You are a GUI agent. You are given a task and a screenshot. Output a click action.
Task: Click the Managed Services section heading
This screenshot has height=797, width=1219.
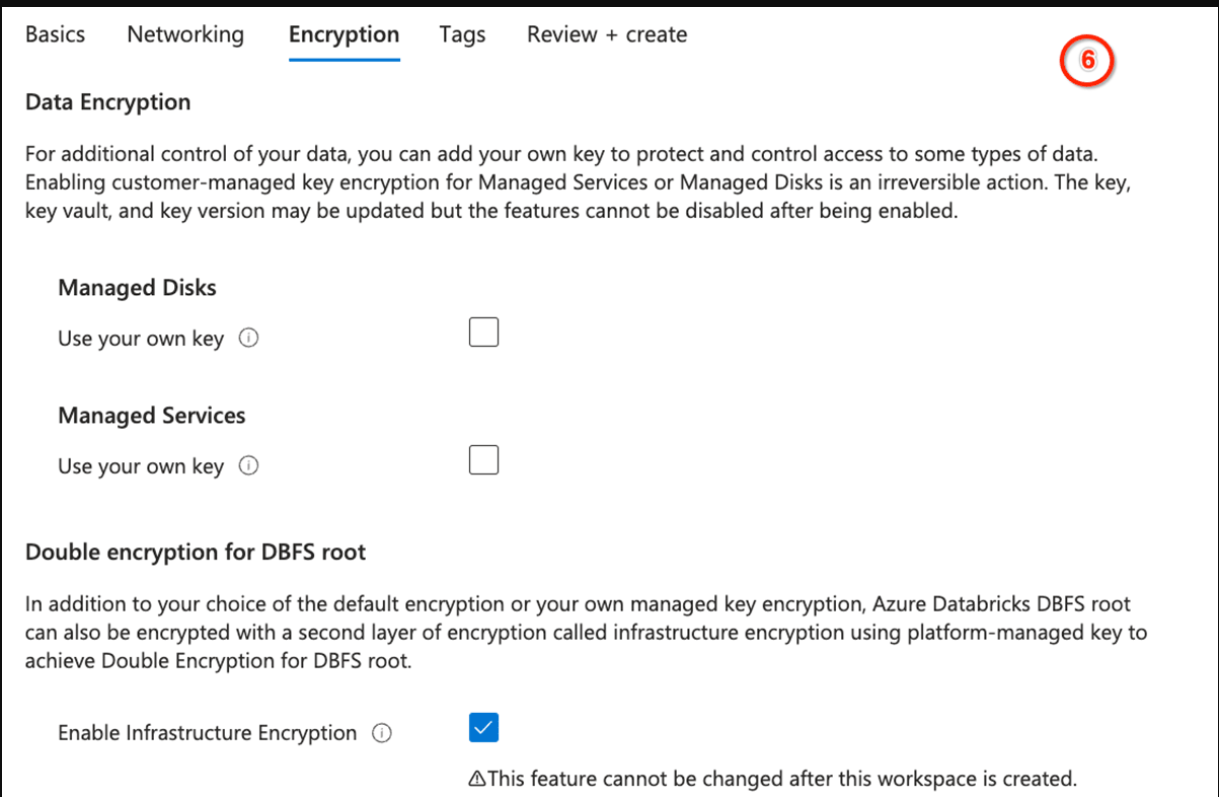click(152, 416)
